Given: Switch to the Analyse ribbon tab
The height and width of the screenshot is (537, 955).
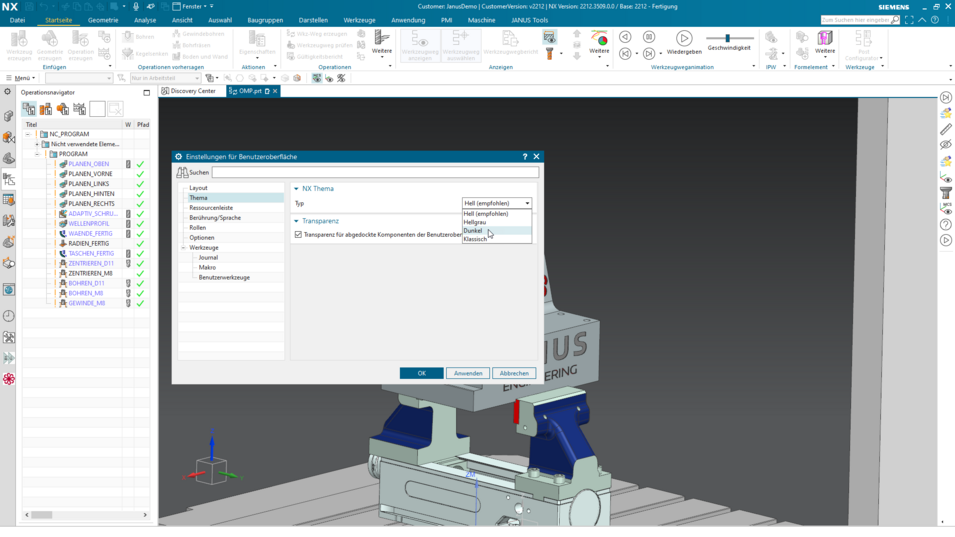Looking at the screenshot, I should [x=145, y=20].
